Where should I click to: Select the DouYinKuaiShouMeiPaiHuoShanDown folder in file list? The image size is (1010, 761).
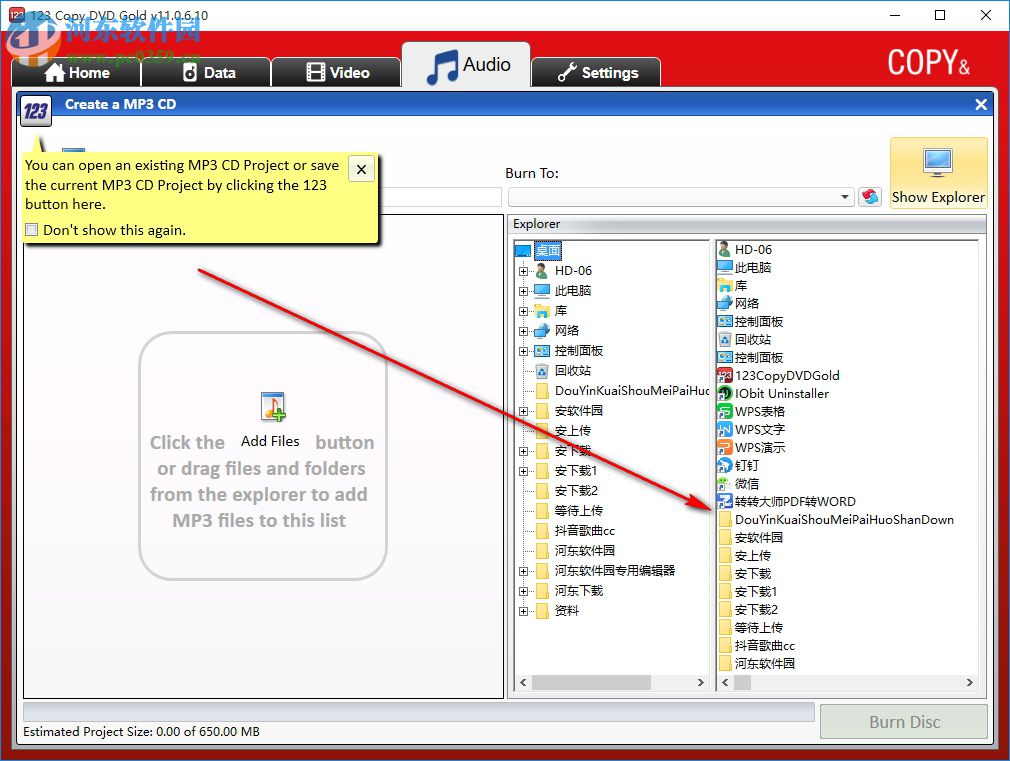(x=835, y=519)
